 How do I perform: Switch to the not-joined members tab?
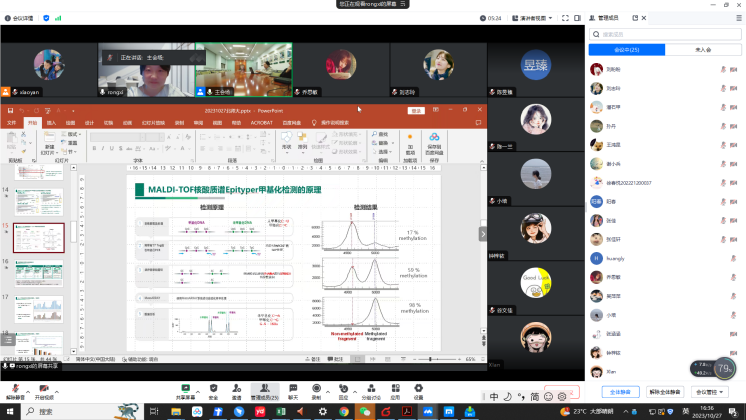[x=702, y=49]
